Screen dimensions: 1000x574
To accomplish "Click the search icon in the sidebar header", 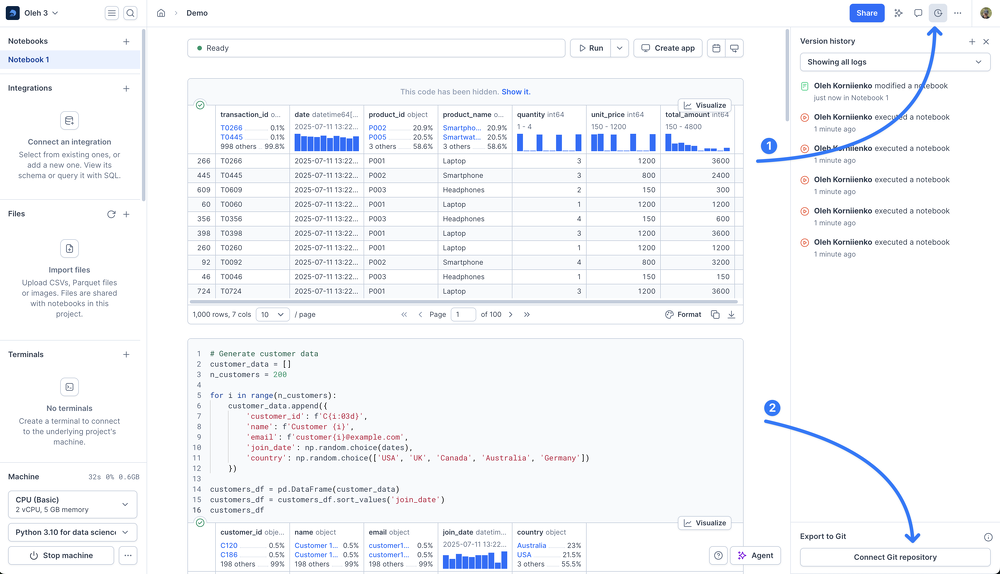I will coord(130,13).
